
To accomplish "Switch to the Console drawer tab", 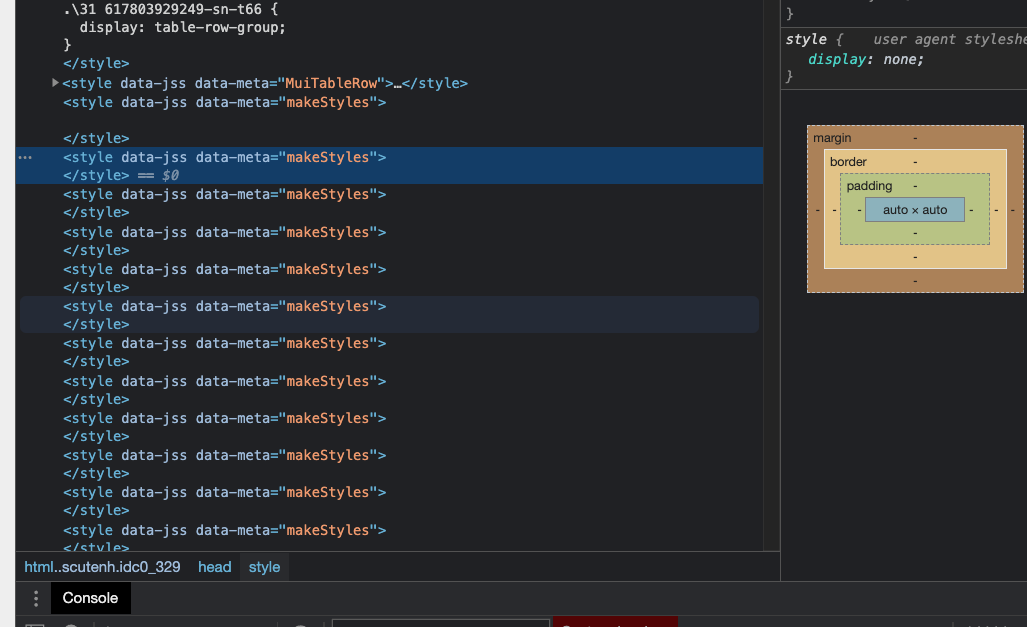I will [x=90, y=597].
